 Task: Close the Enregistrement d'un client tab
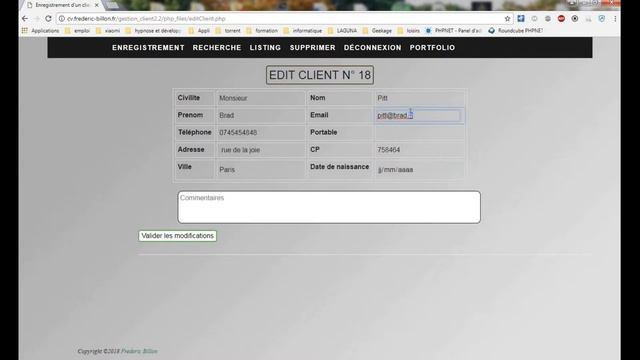point(97,5)
